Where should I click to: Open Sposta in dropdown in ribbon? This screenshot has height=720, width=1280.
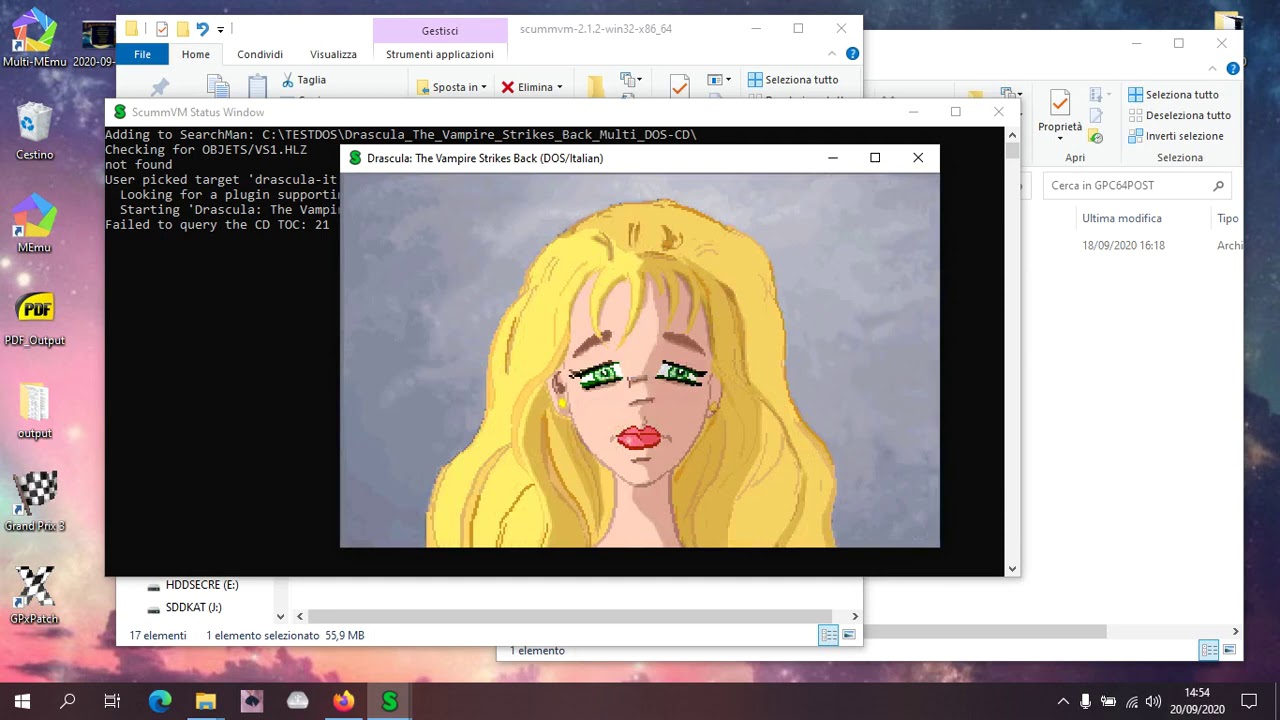[x=452, y=87]
